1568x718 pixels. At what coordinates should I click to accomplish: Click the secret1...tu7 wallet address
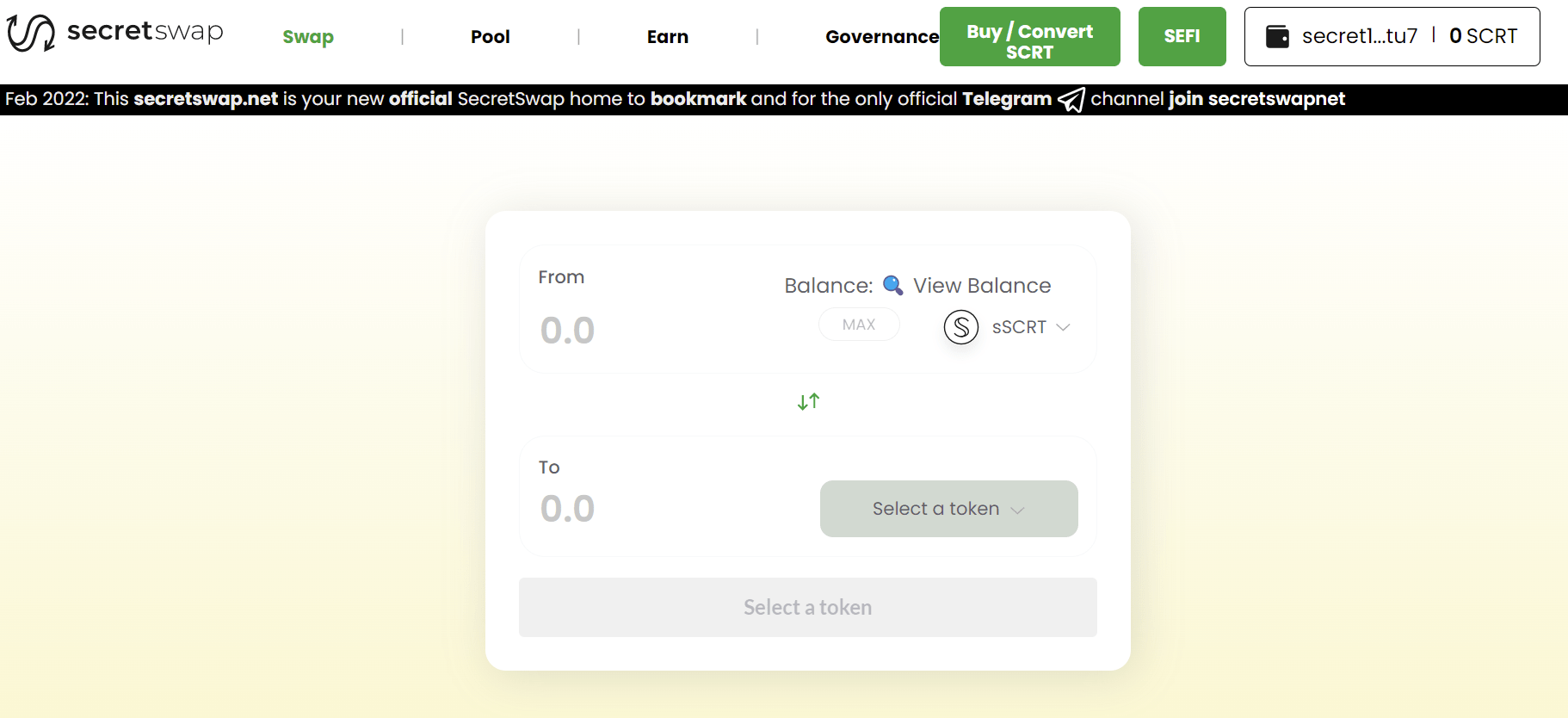[1359, 36]
